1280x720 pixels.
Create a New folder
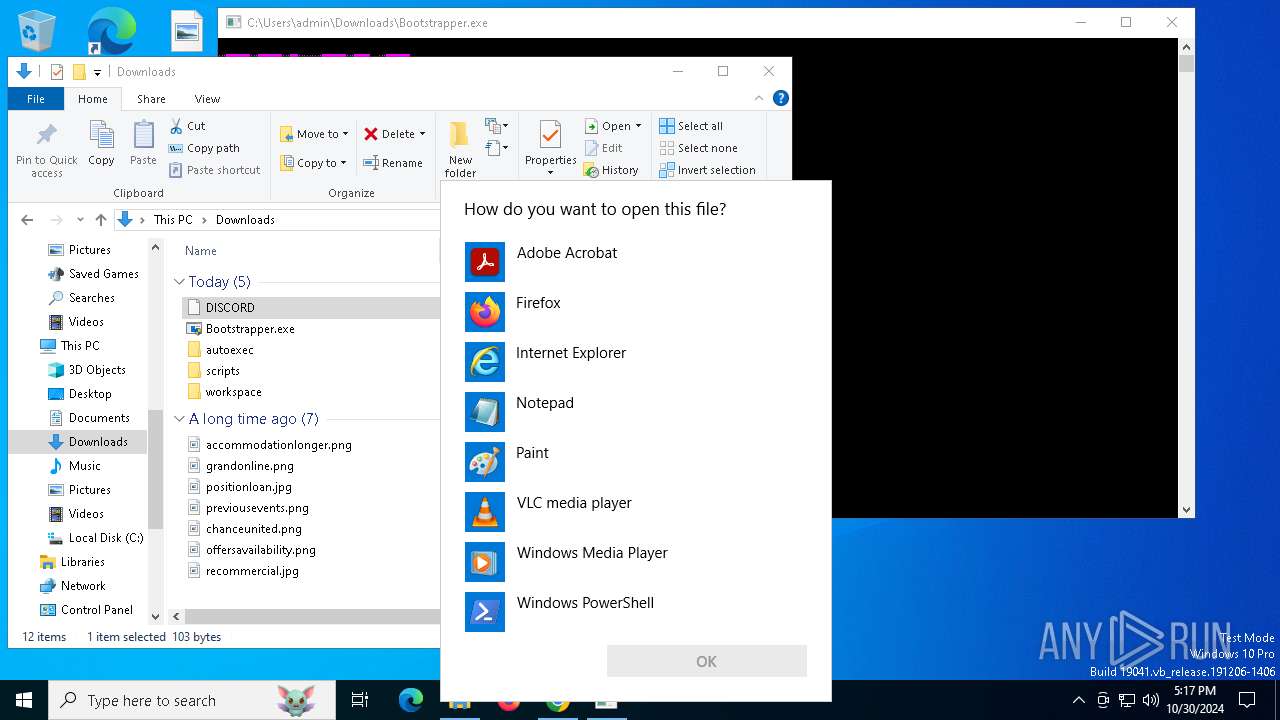[460, 149]
